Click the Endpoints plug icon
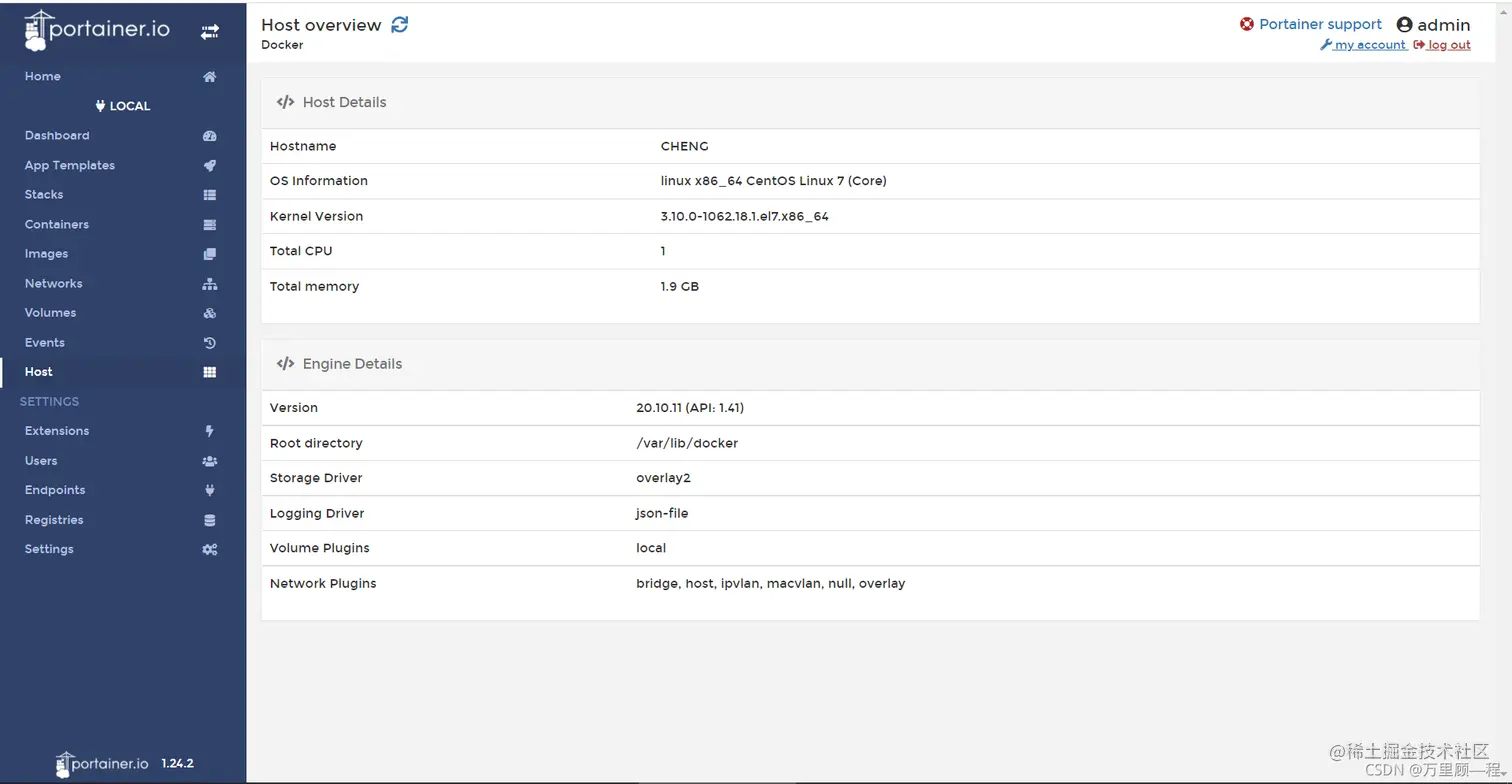Image resolution: width=1512 pixels, height=784 pixels. 209,490
